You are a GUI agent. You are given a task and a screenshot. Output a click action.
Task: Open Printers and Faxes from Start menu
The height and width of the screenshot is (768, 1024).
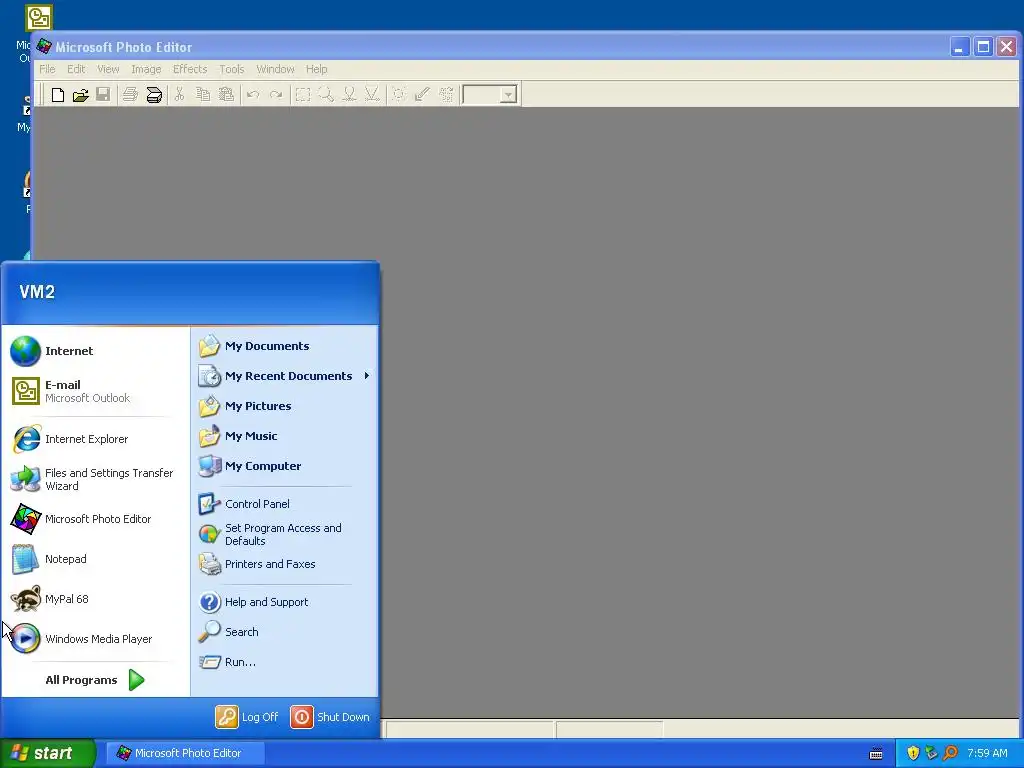(x=285, y=564)
